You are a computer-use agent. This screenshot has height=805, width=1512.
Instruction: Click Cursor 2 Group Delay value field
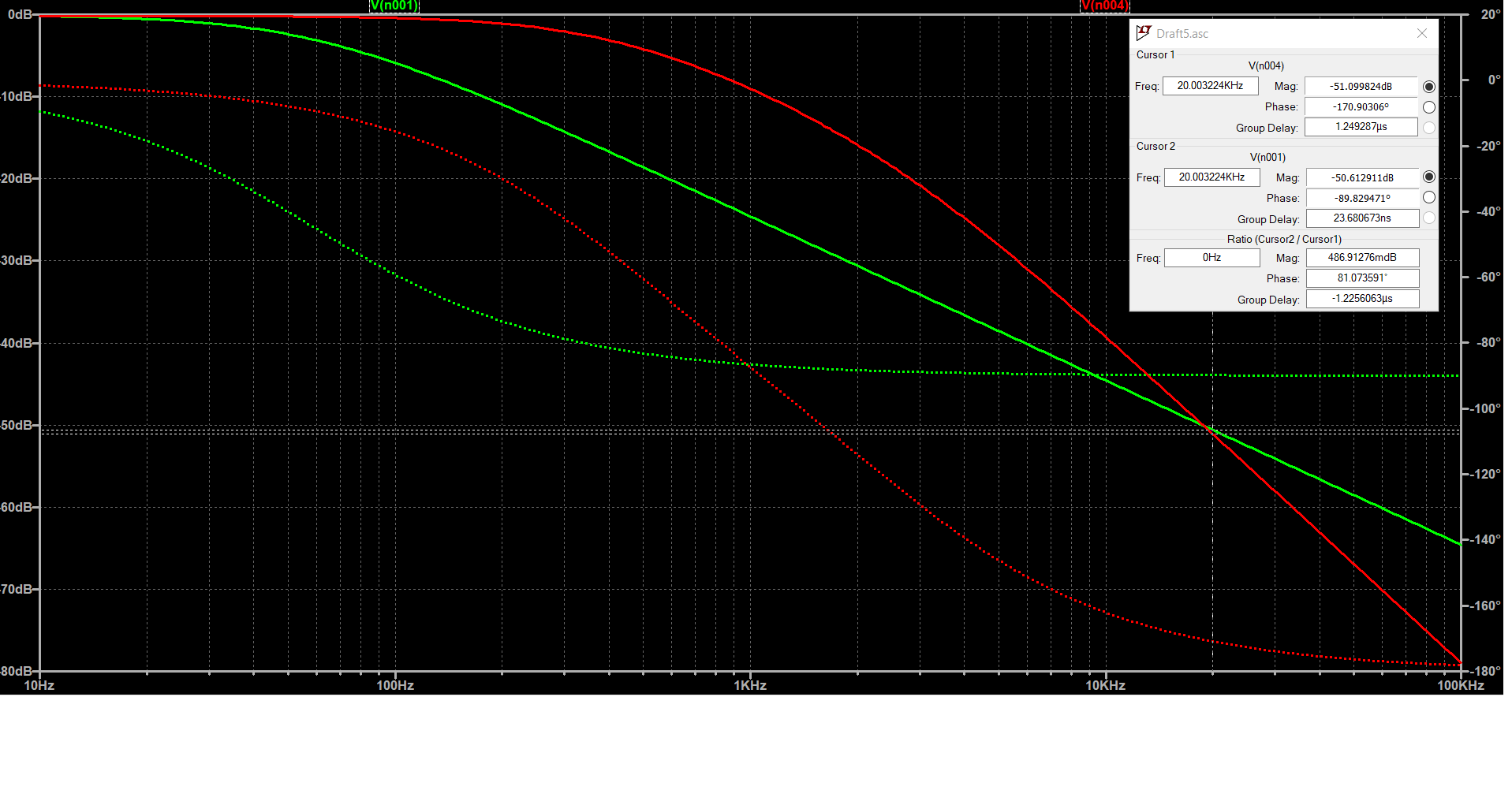tap(1362, 218)
